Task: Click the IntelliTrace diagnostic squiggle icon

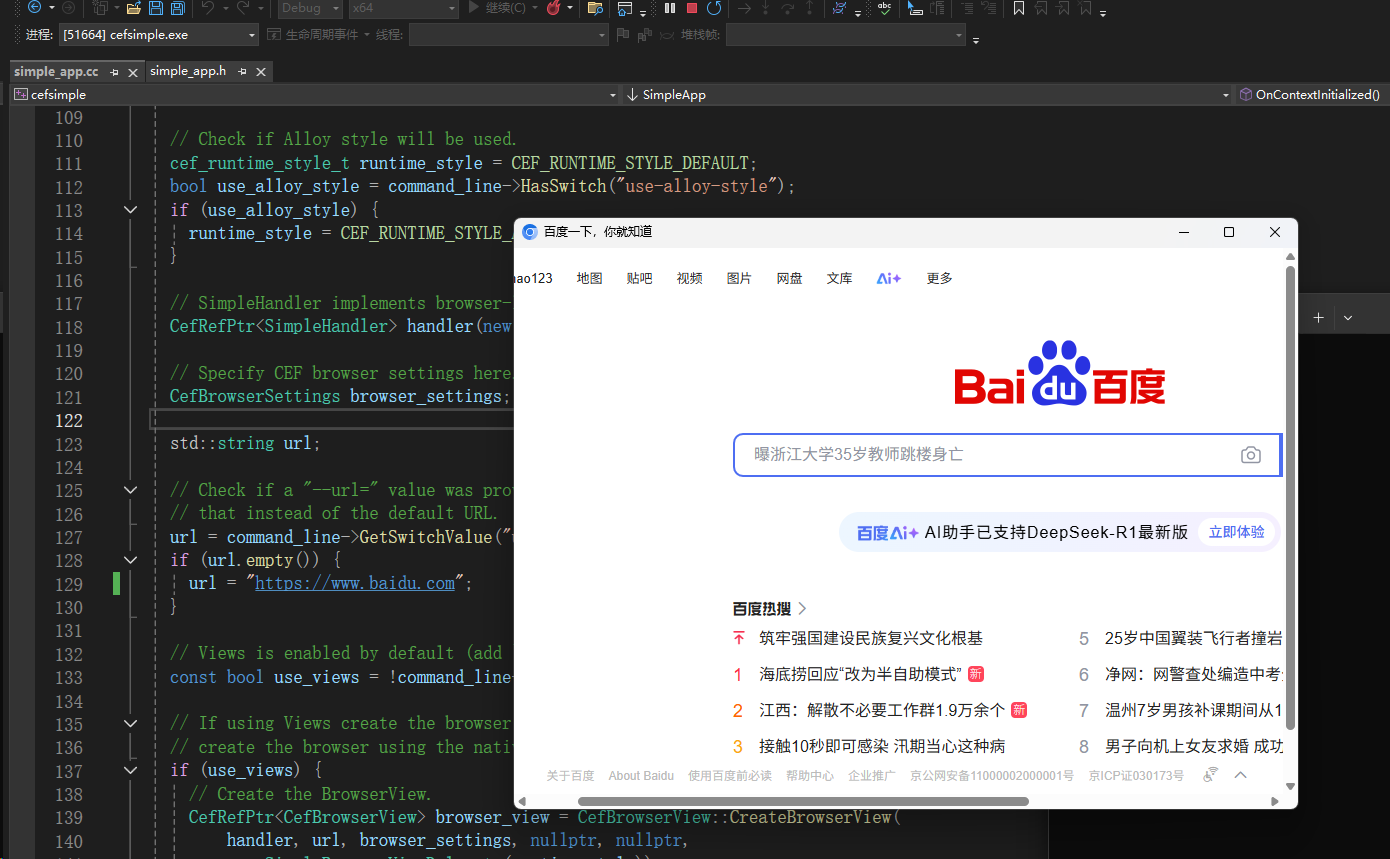Action: coord(839,8)
